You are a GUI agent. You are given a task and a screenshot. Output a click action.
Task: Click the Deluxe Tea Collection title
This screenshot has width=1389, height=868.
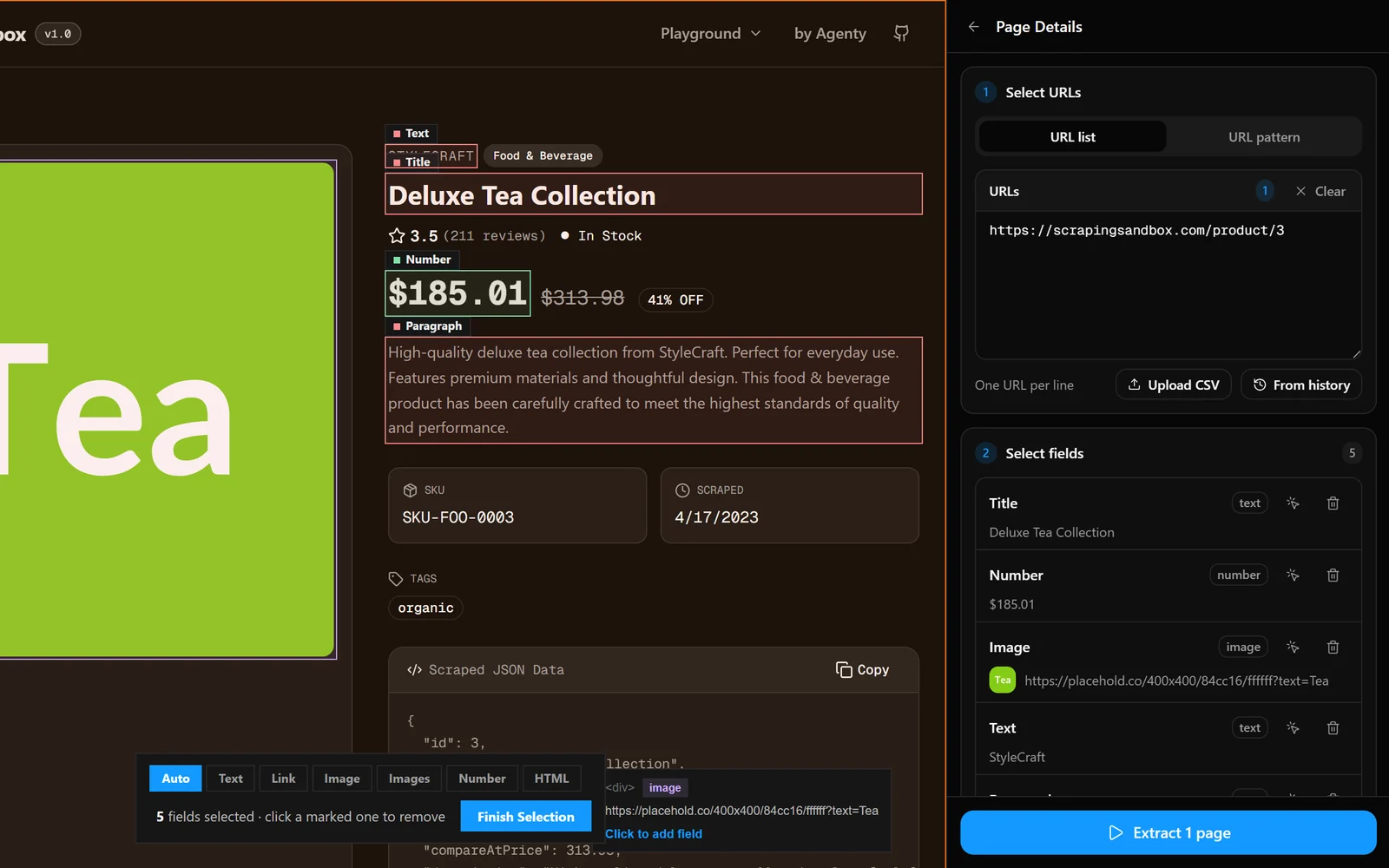(x=654, y=194)
